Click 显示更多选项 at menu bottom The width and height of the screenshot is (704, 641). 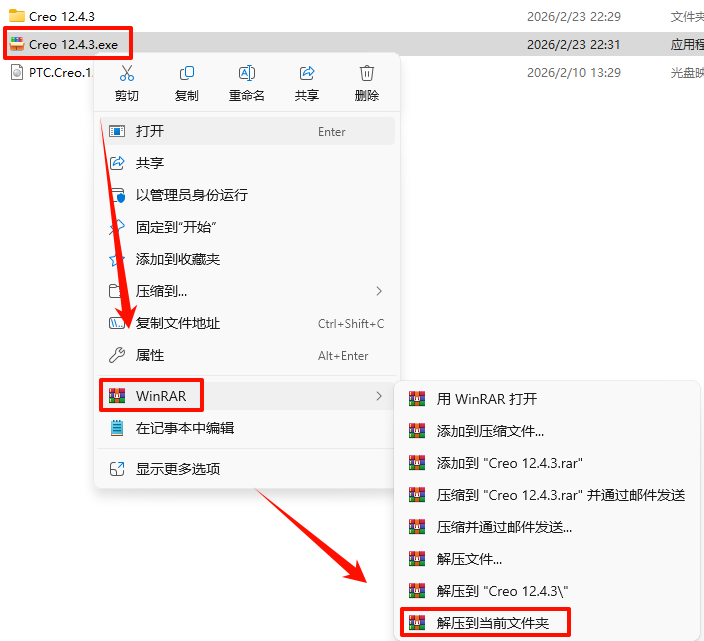[x=247, y=469]
